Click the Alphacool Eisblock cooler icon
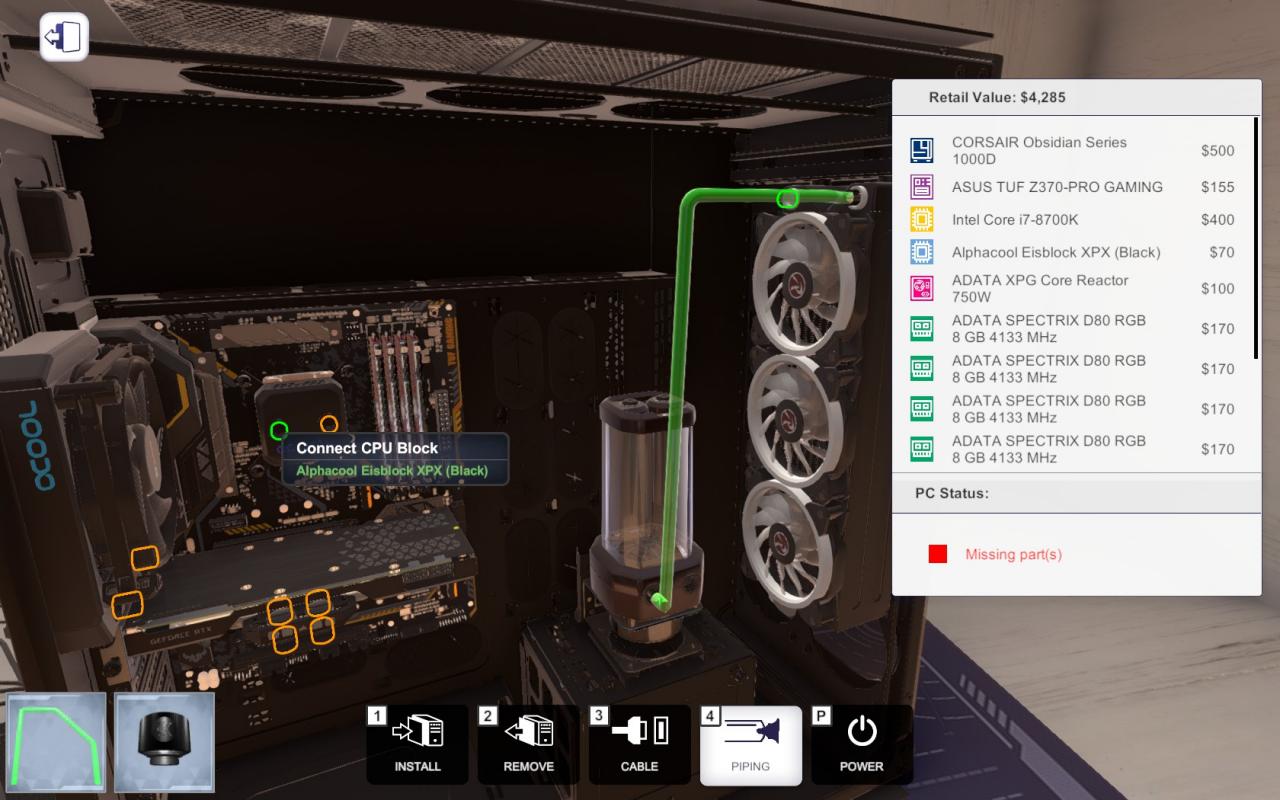 pos(921,252)
